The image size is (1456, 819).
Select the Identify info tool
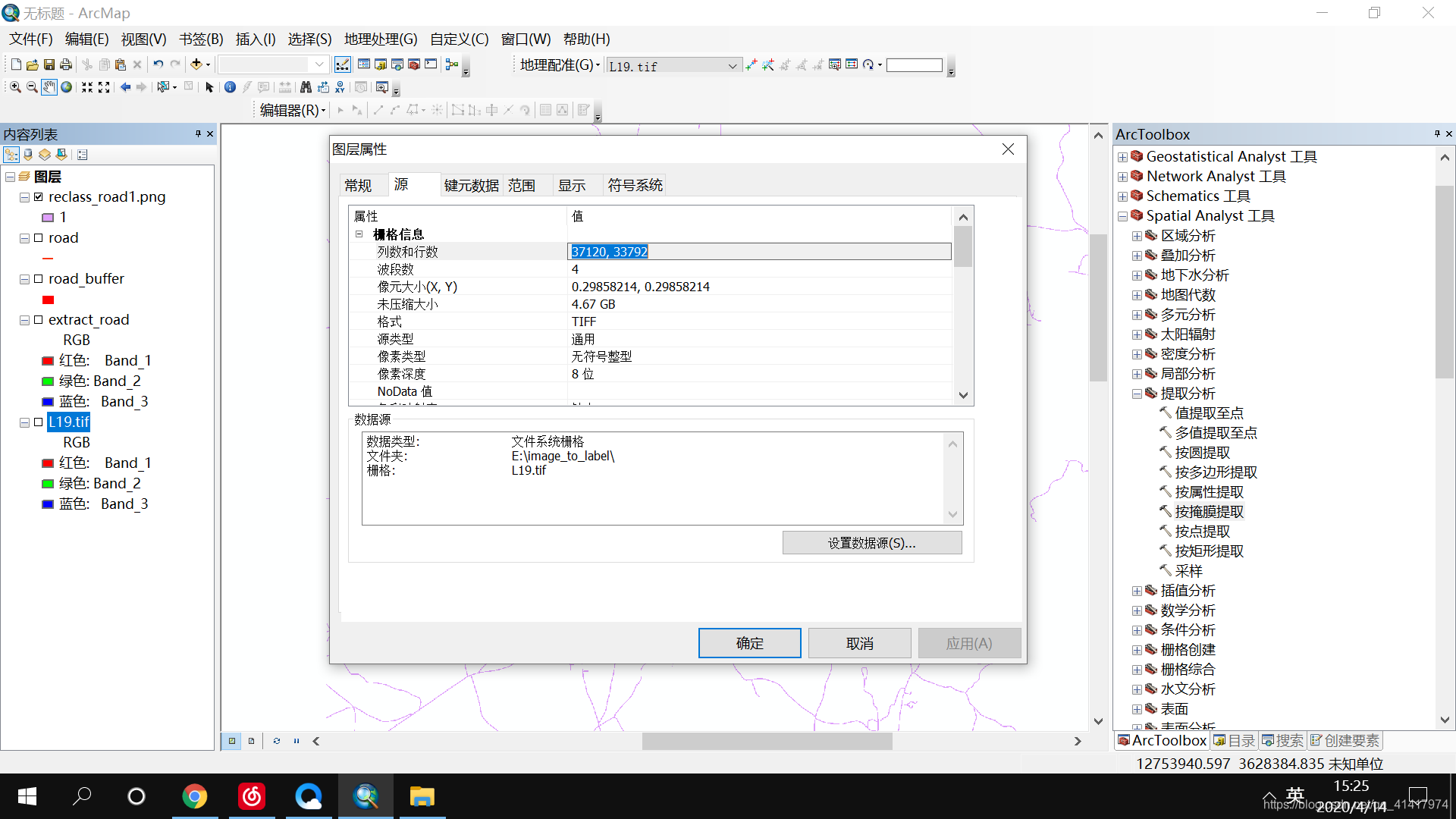pyautogui.click(x=230, y=87)
